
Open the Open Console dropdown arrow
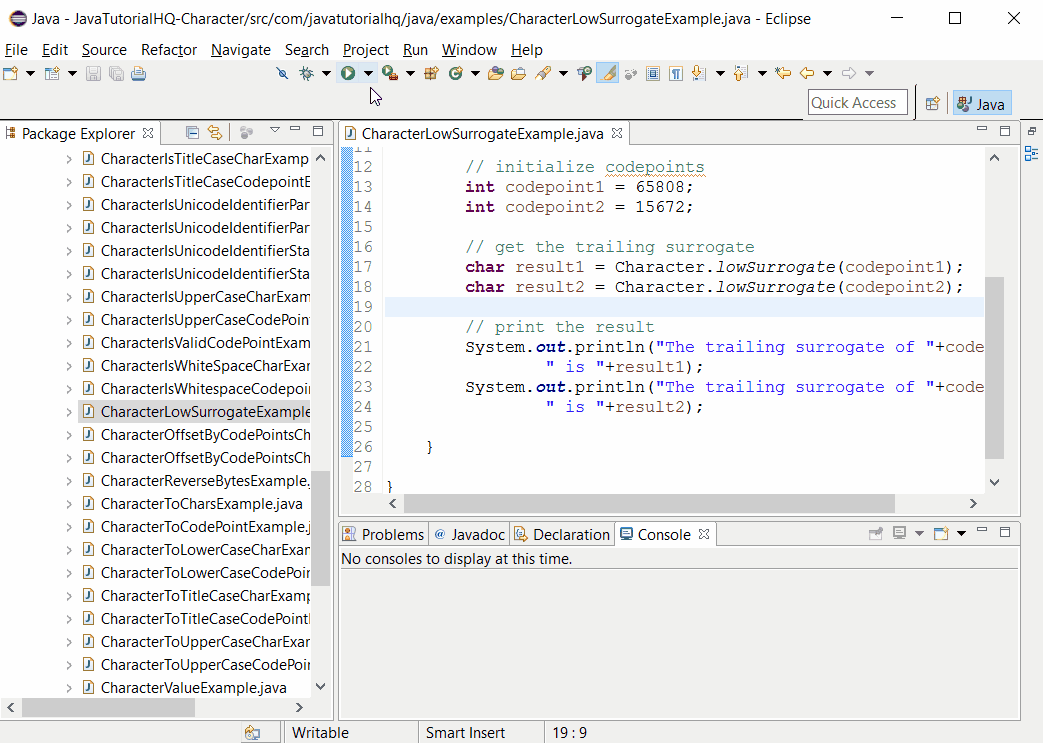961,533
